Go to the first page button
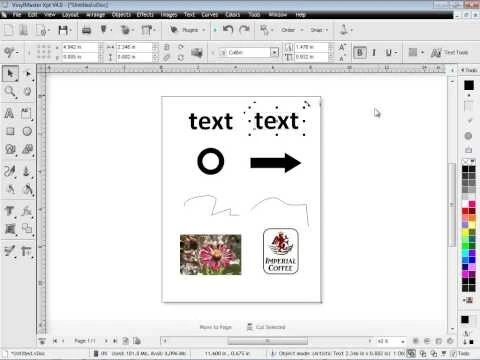 click(x=55, y=341)
